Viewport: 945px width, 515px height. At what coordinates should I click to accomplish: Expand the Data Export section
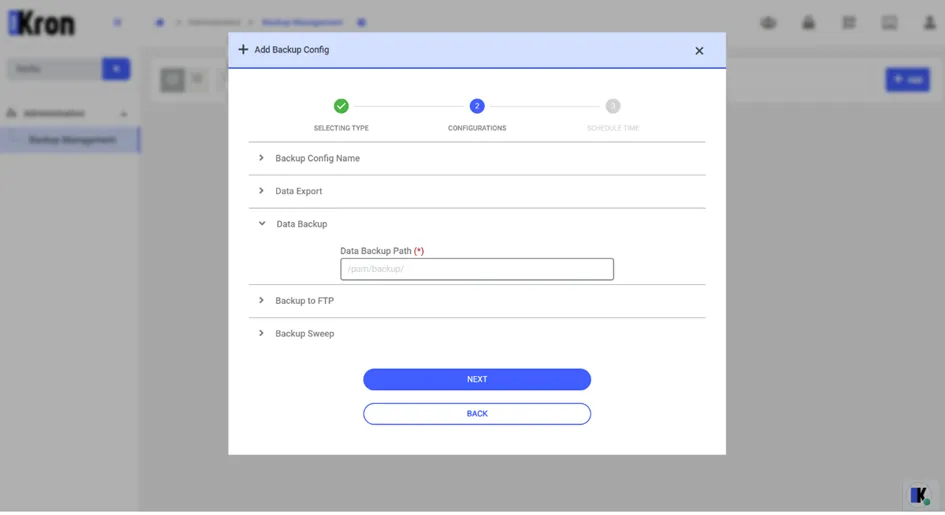[x=477, y=191]
